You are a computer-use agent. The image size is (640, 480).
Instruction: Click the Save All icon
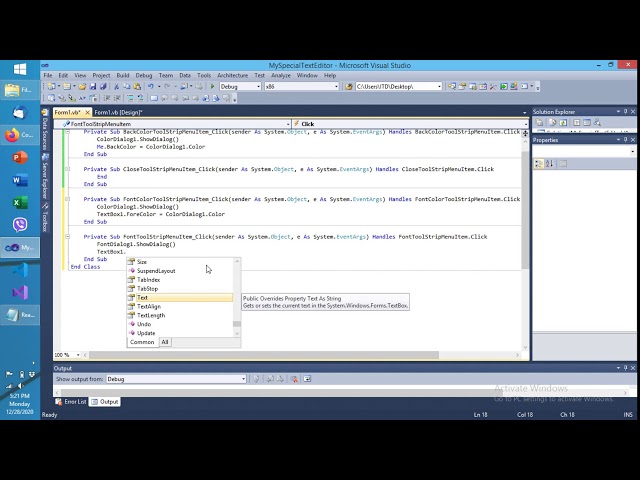pos(103,87)
